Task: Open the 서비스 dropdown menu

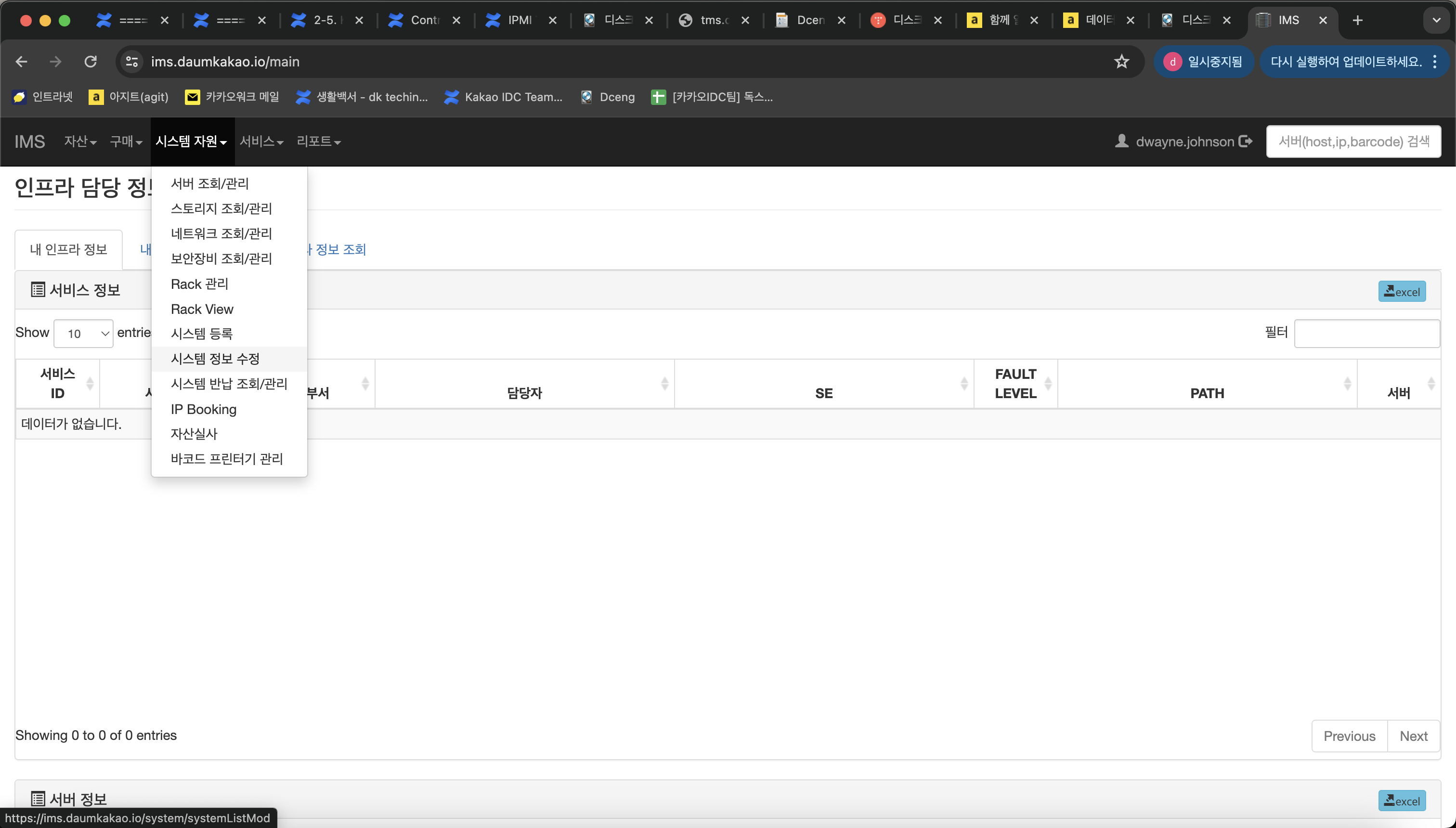Action: [x=261, y=142]
